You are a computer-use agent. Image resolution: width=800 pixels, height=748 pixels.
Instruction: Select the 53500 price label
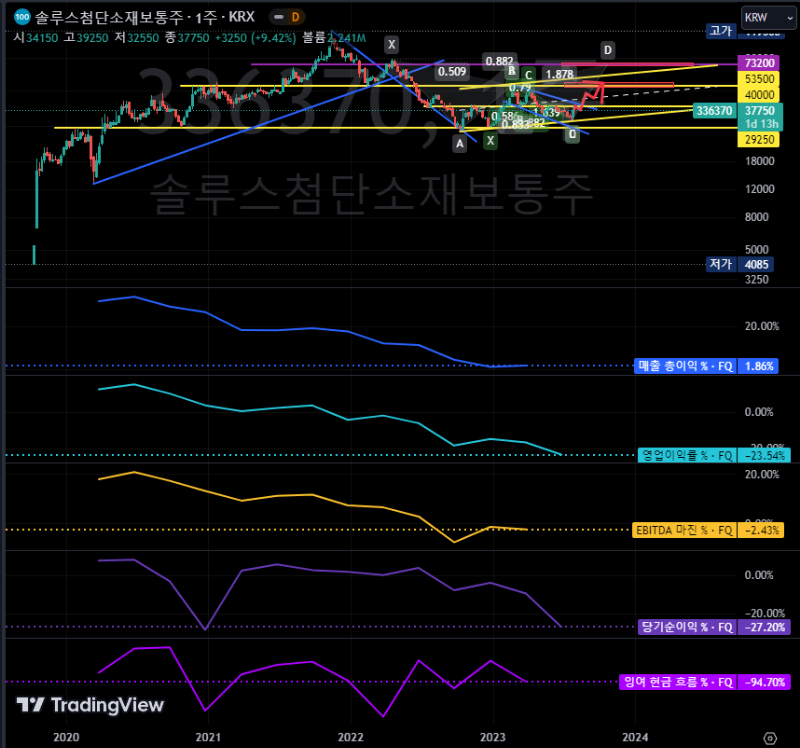(x=759, y=79)
